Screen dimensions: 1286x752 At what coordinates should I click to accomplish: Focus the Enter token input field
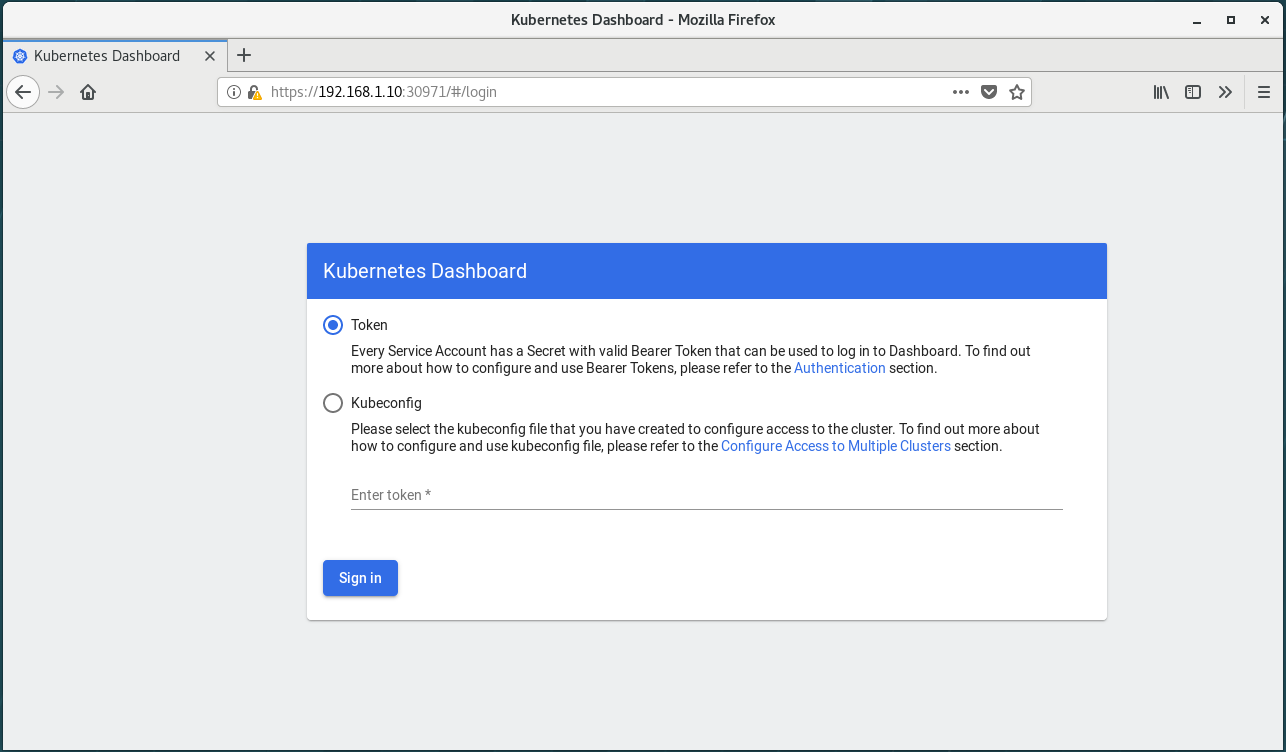coord(706,495)
